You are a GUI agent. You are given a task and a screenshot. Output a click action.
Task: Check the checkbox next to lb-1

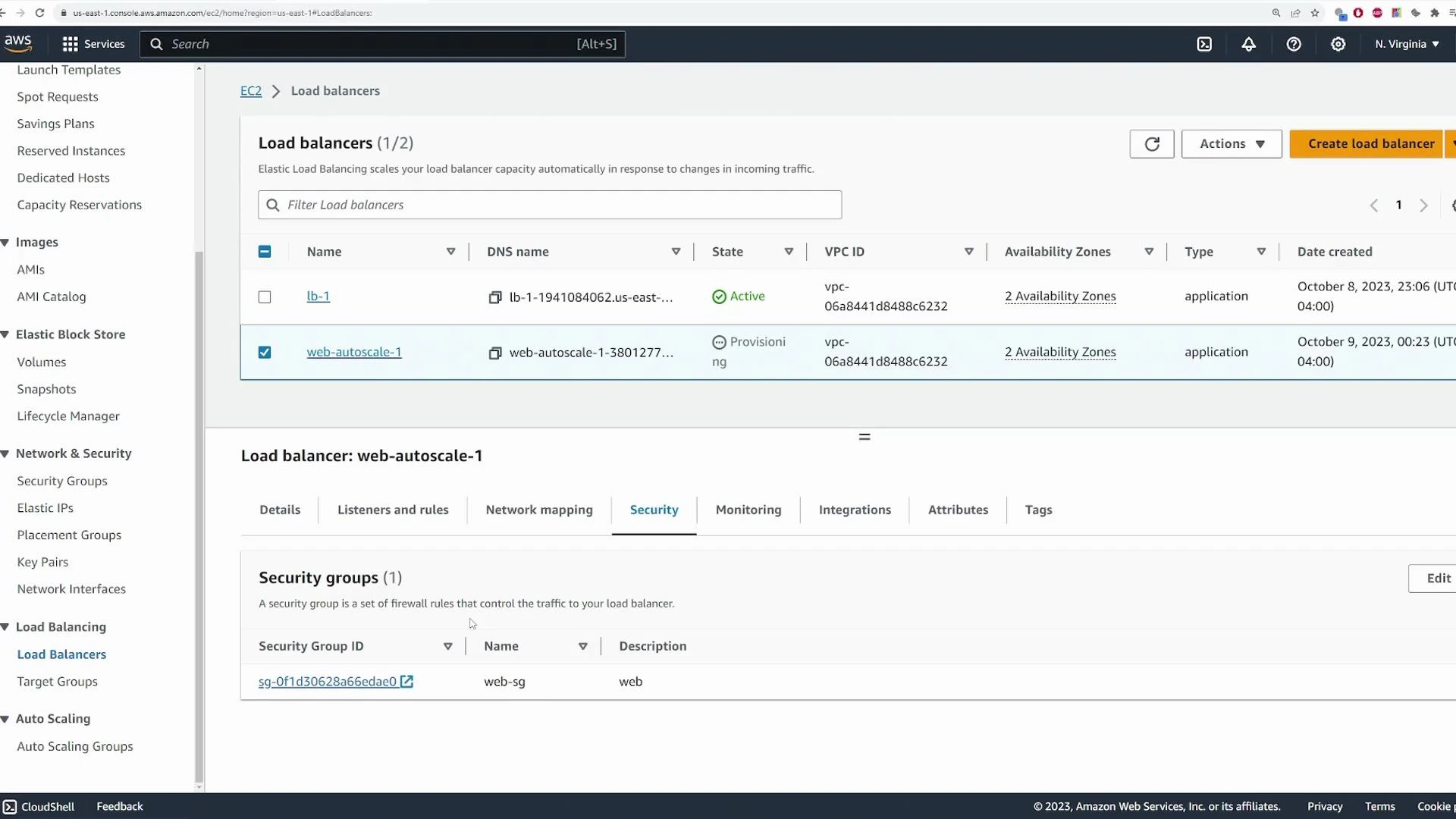(x=264, y=297)
